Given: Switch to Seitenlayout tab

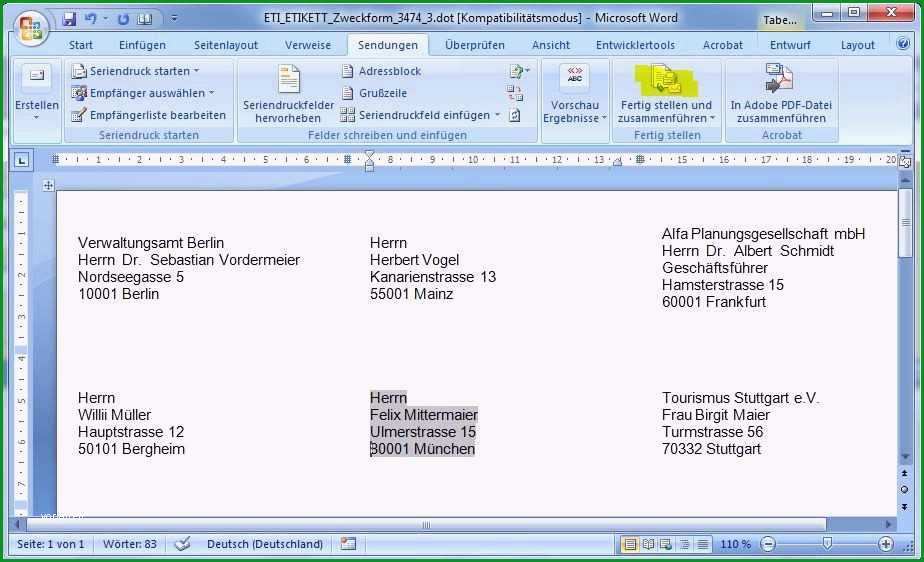Looking at the screenshot, I should pyautogui.click(x=226, y=45).
